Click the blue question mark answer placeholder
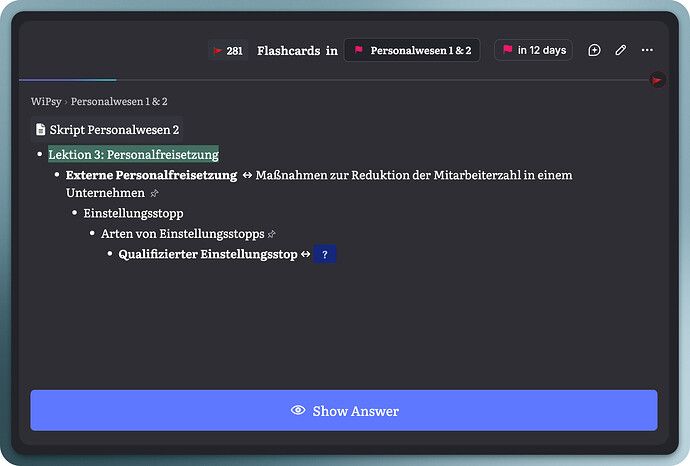690x466 pixels. (324, 255)
